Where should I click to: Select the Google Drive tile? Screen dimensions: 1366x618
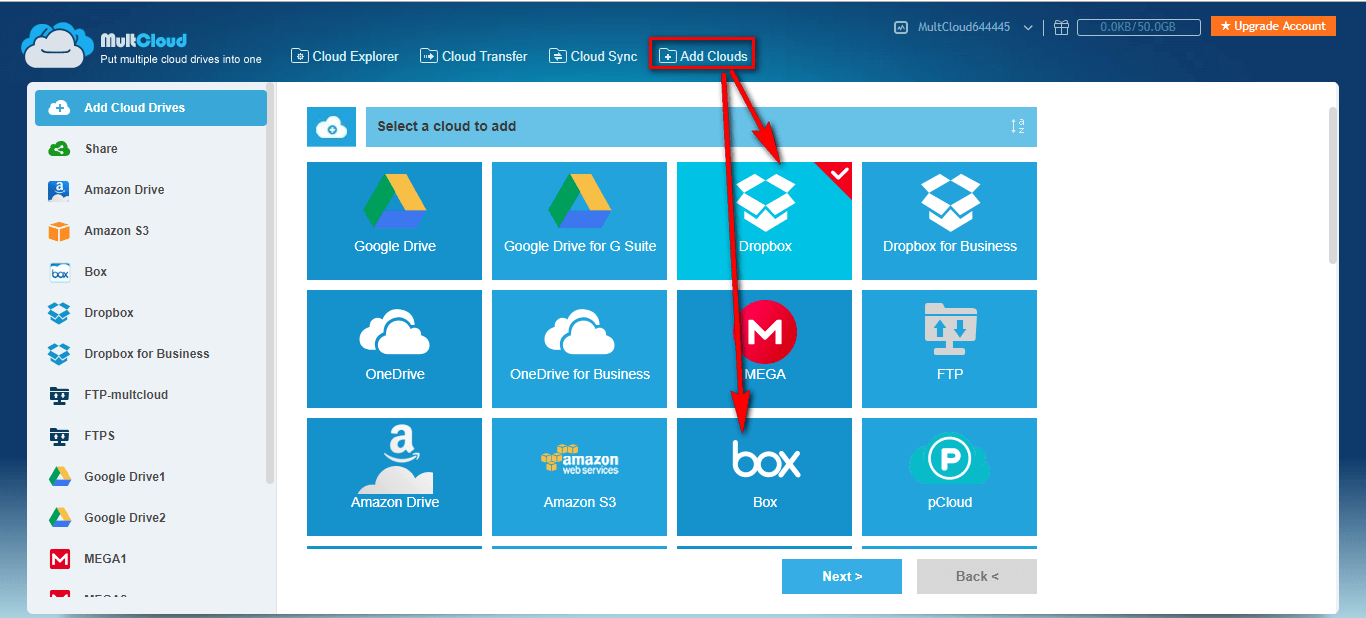coord(394,221)
